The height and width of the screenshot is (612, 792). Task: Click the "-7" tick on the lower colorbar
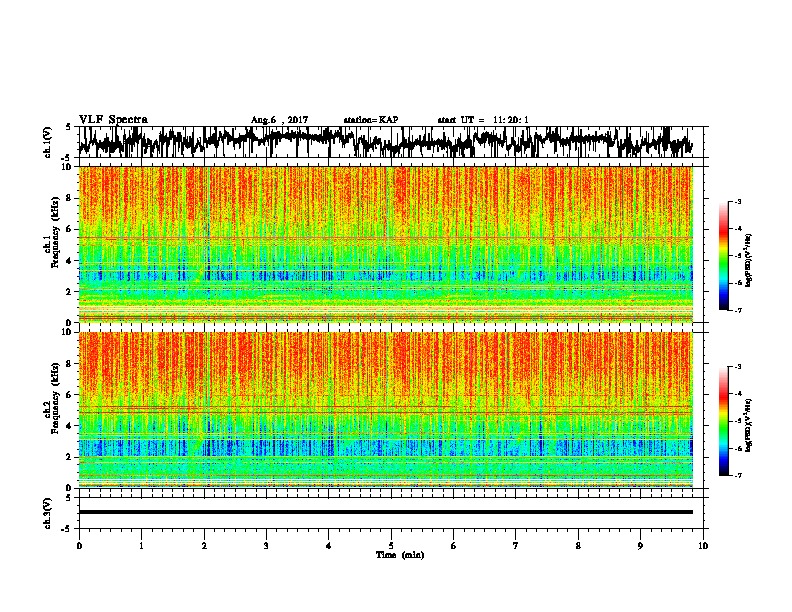[x=737, y=476]
